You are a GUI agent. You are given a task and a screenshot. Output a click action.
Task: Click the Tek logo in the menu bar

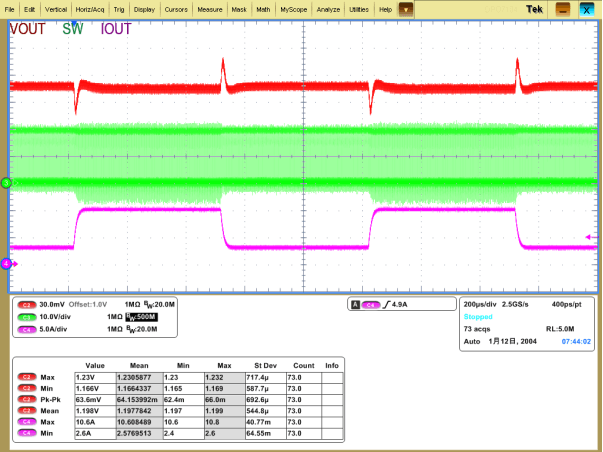point(534,9)
